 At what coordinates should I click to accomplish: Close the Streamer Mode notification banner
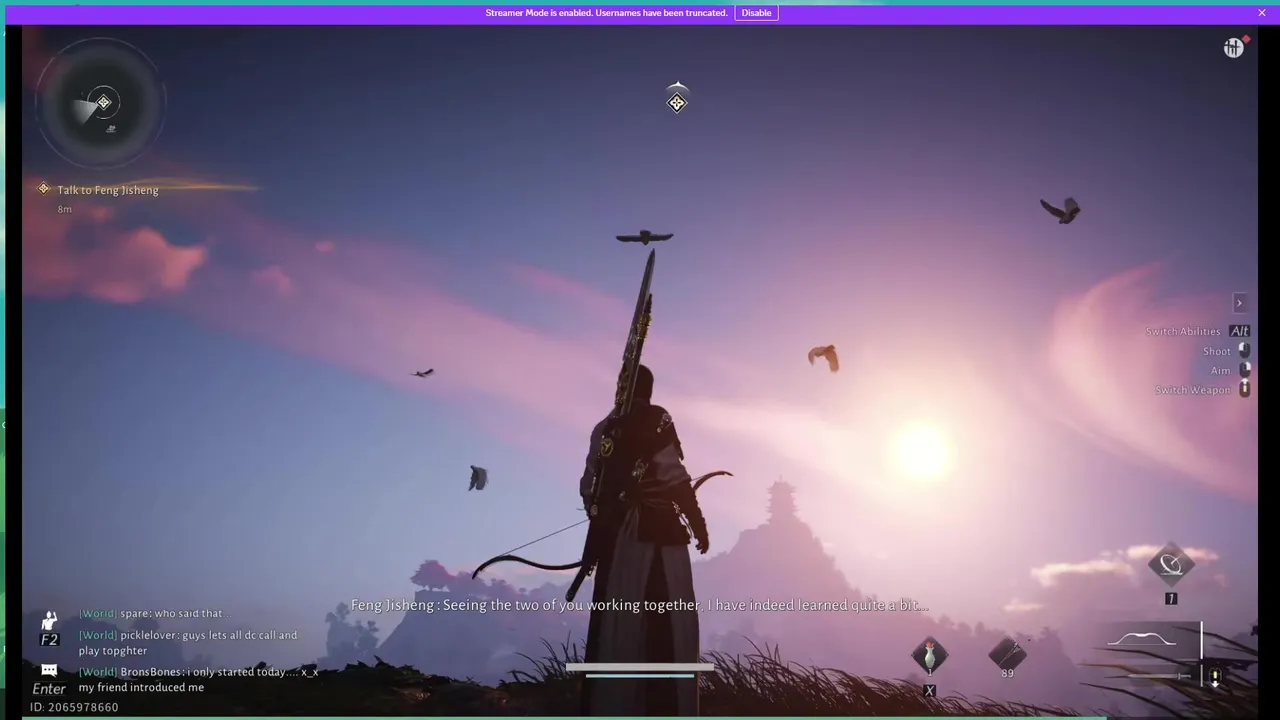pos(1262,13)
